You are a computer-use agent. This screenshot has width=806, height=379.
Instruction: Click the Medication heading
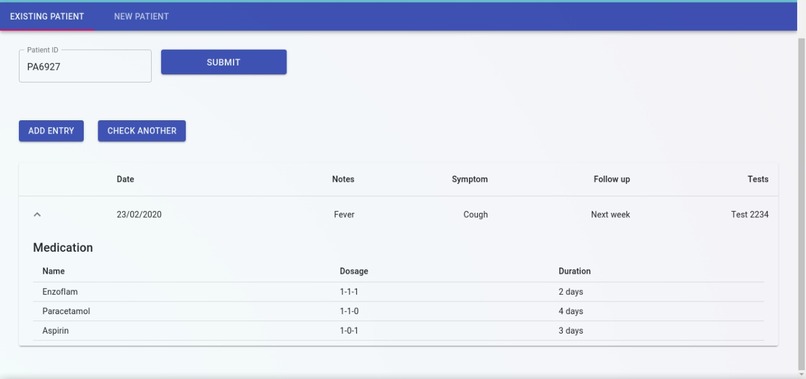(x=63, y=247)
